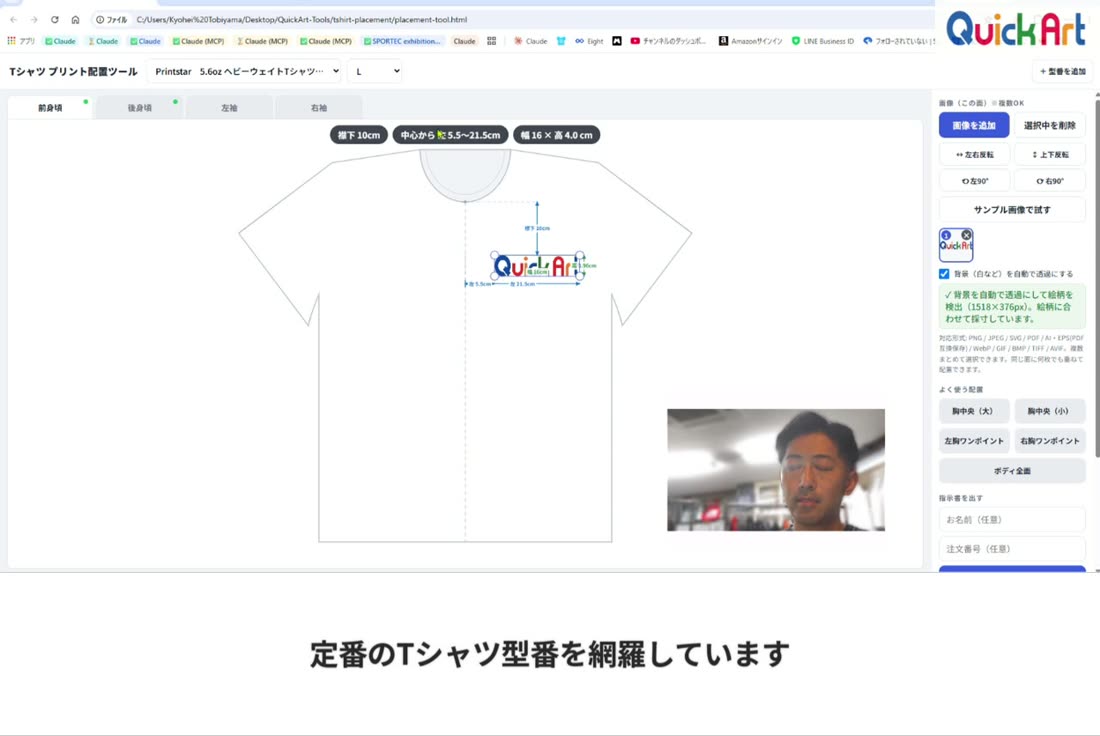Click the 型番を追加 button

1062,72
